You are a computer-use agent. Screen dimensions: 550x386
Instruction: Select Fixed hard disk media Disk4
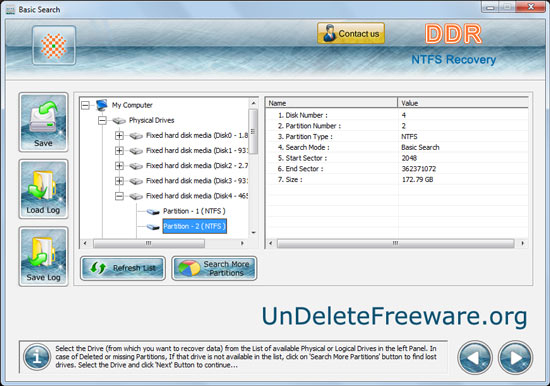[197, 196]
